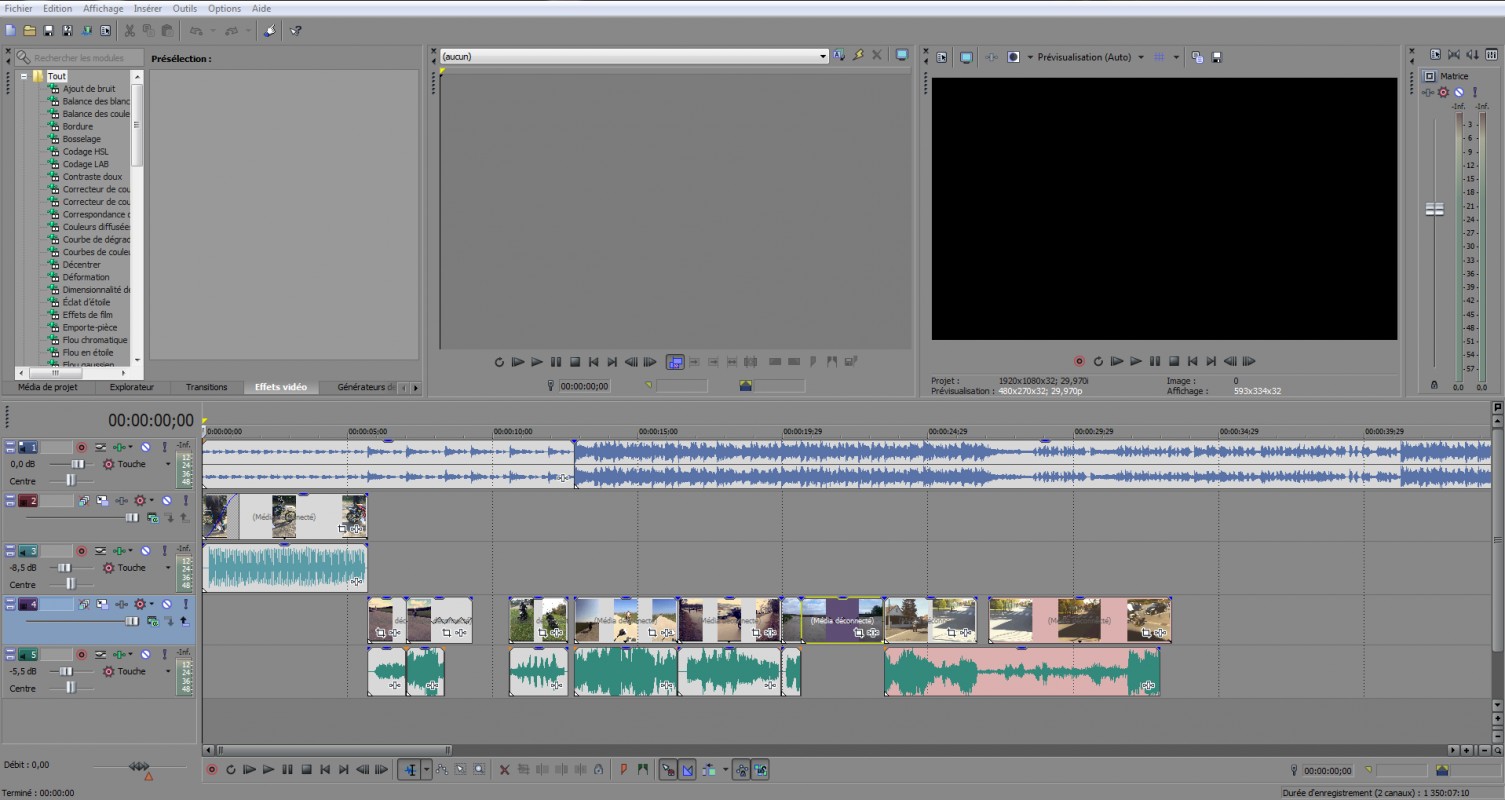Open a project with the folder icon
Viewport: 1505px width, 800px height.
pyautogui.click(x=30, y=30)
